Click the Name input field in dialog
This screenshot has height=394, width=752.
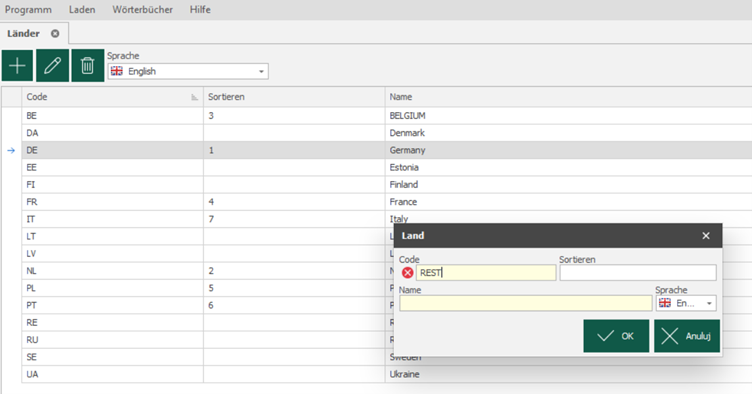526,303
